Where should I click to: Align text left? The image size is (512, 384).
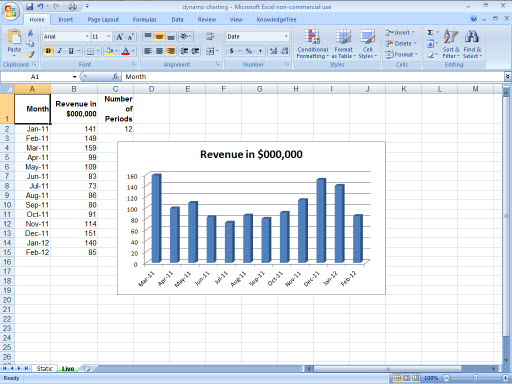(148, 51)
